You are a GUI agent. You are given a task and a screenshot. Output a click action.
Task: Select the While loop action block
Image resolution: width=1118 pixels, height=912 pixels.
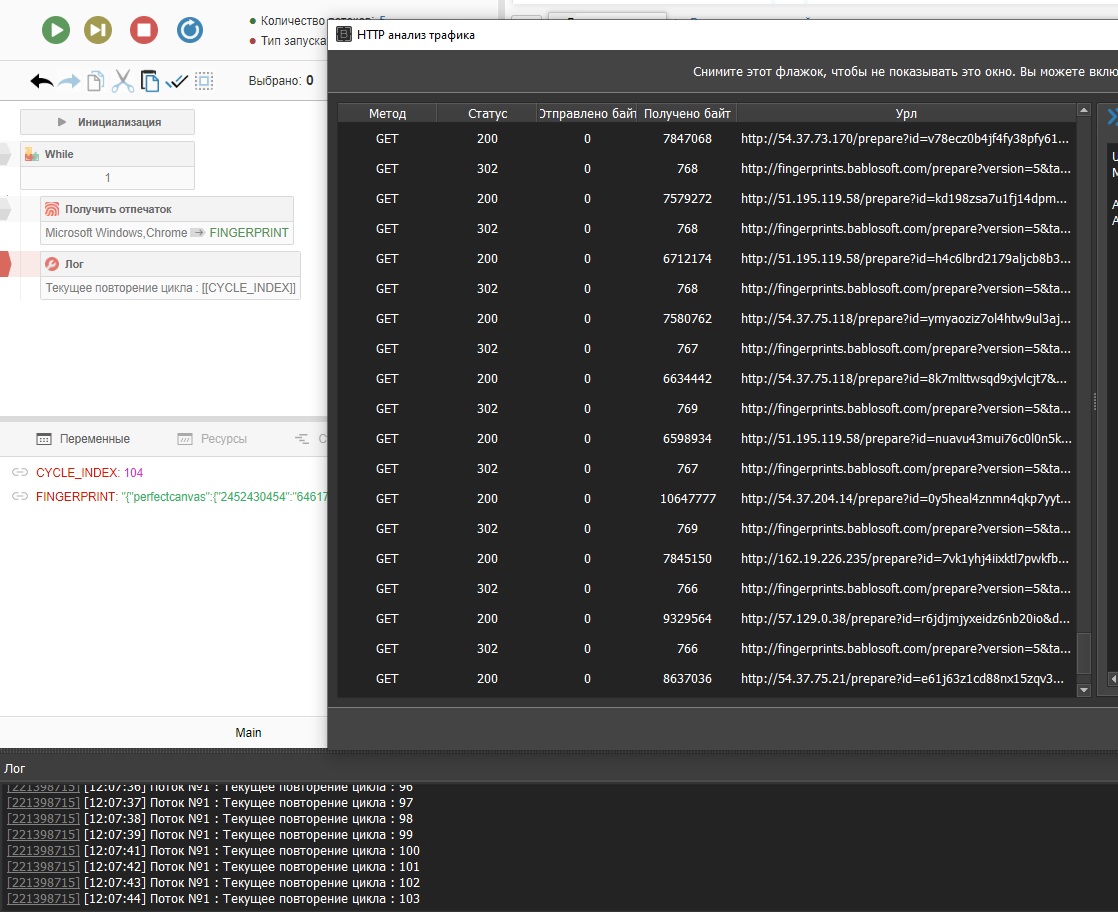[x=107, y=155]
